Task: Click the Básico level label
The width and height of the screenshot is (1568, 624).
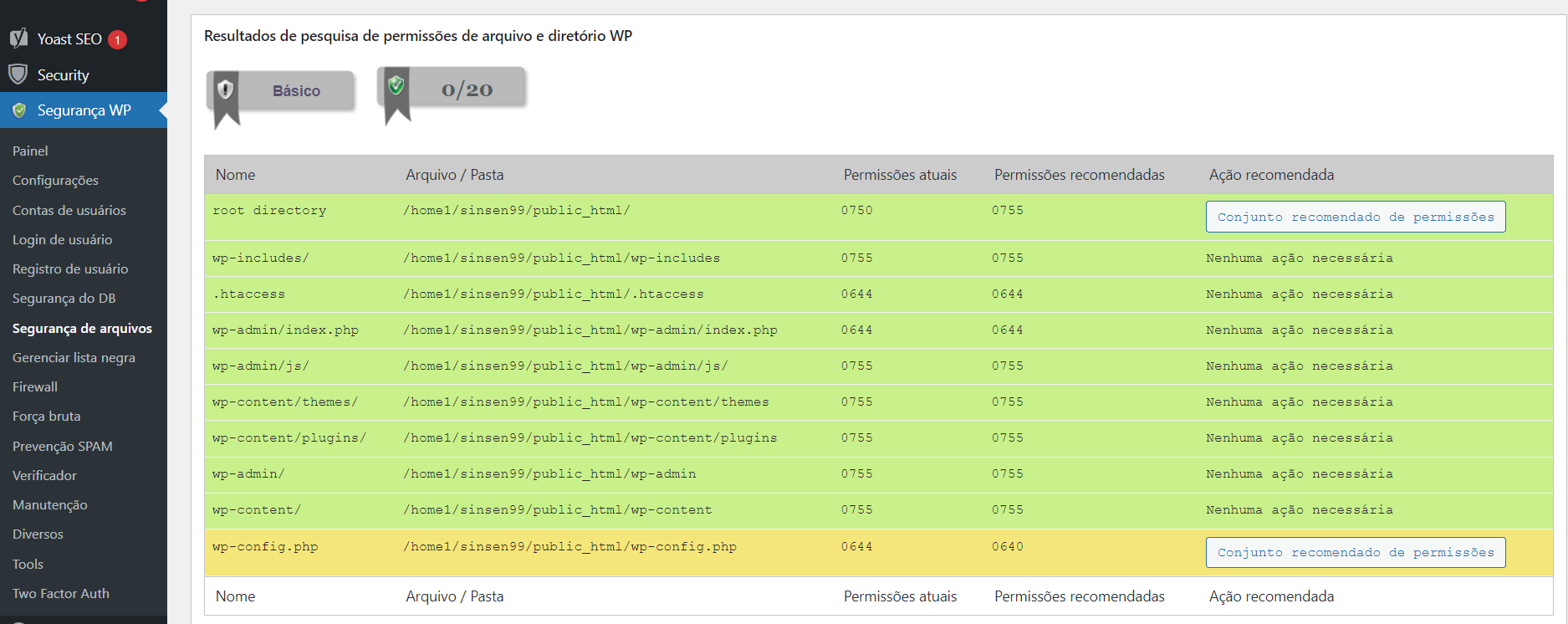Action: tap(296, 90)
